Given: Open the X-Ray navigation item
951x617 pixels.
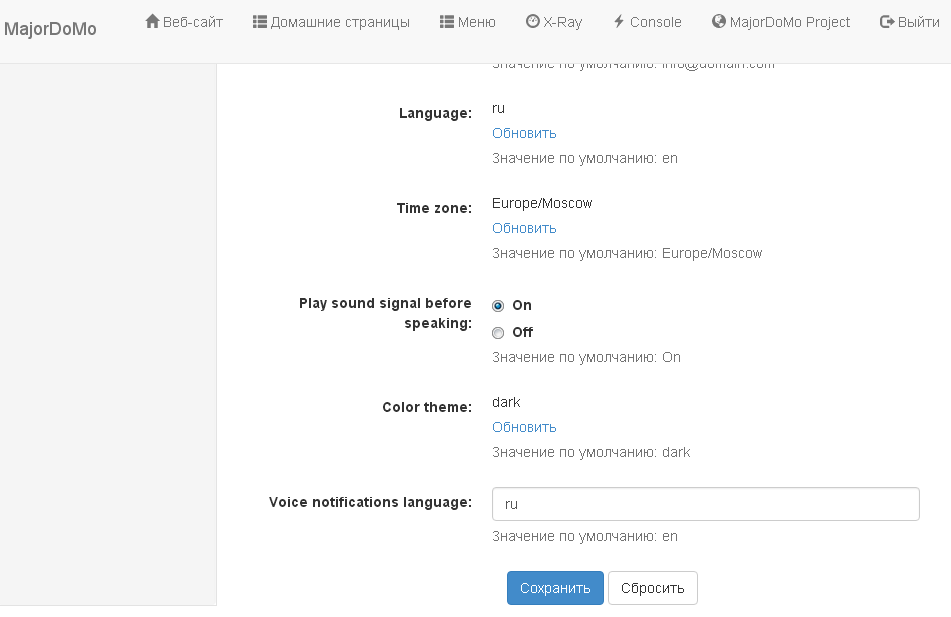Looking at the screenshot, I should click(x=562, y=22).
